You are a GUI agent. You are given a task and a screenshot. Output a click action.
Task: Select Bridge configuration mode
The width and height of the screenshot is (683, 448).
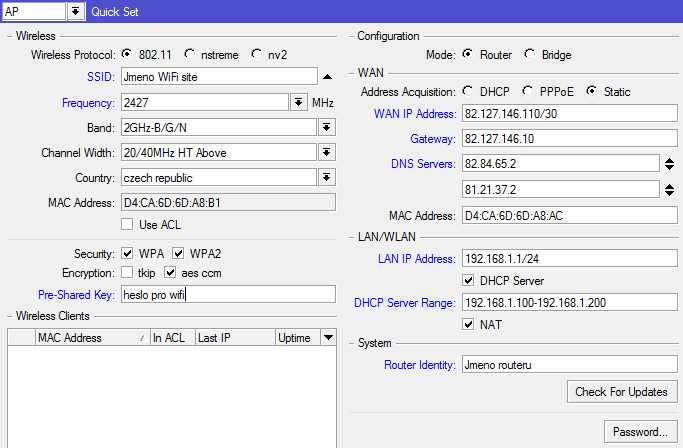[530, 55]
